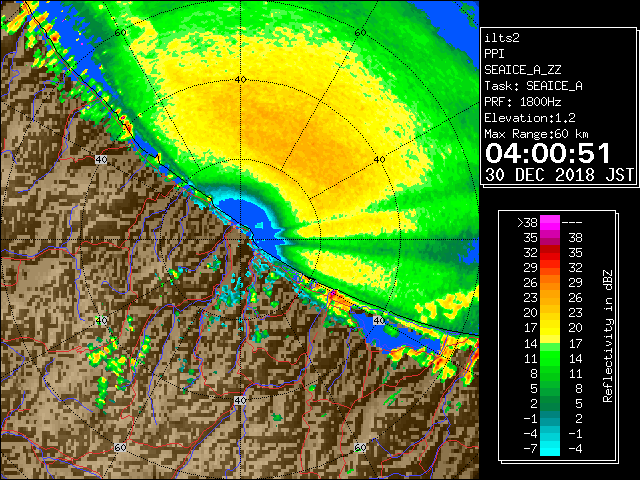640x480 pixels.
Task: Click the 'Elevation:1.2' line
Action: (530, 118)
